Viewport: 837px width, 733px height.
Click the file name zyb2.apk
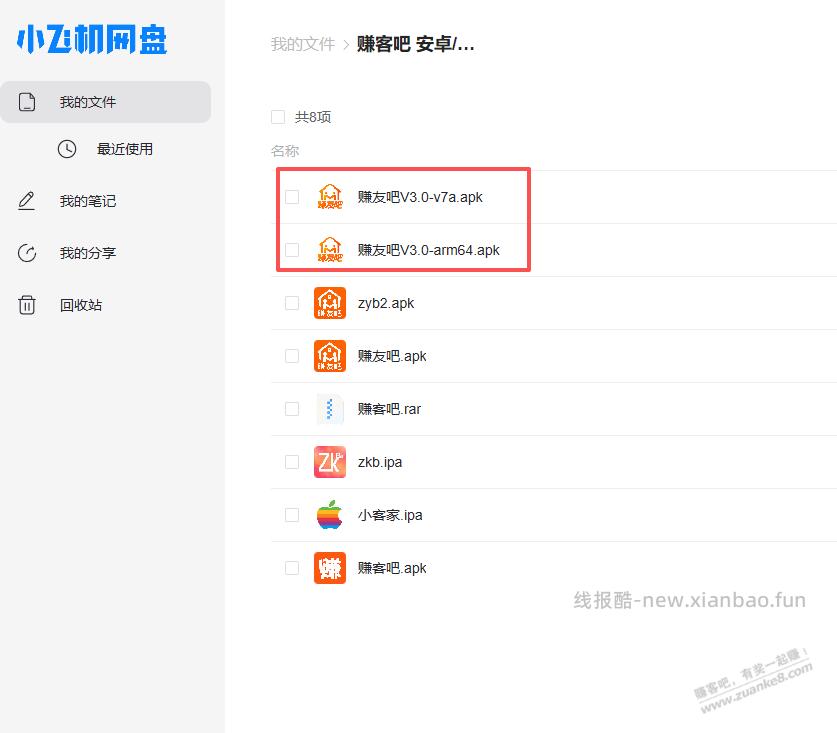click(x=386, y=303)
